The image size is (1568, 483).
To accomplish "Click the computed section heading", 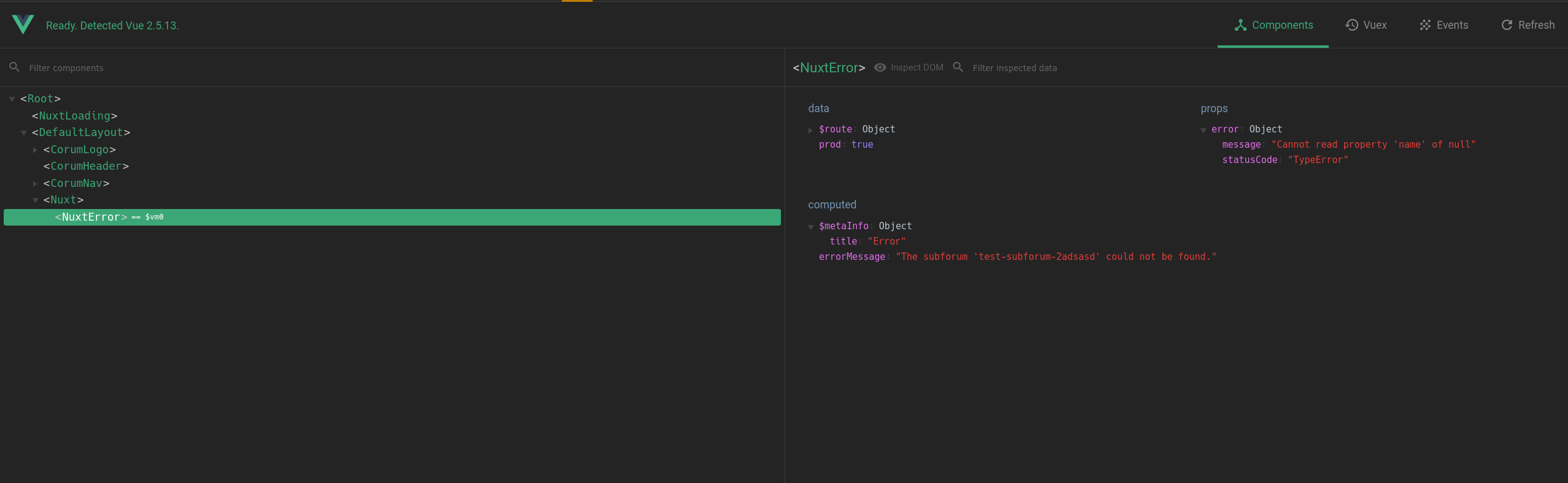I will click(832, 205).
